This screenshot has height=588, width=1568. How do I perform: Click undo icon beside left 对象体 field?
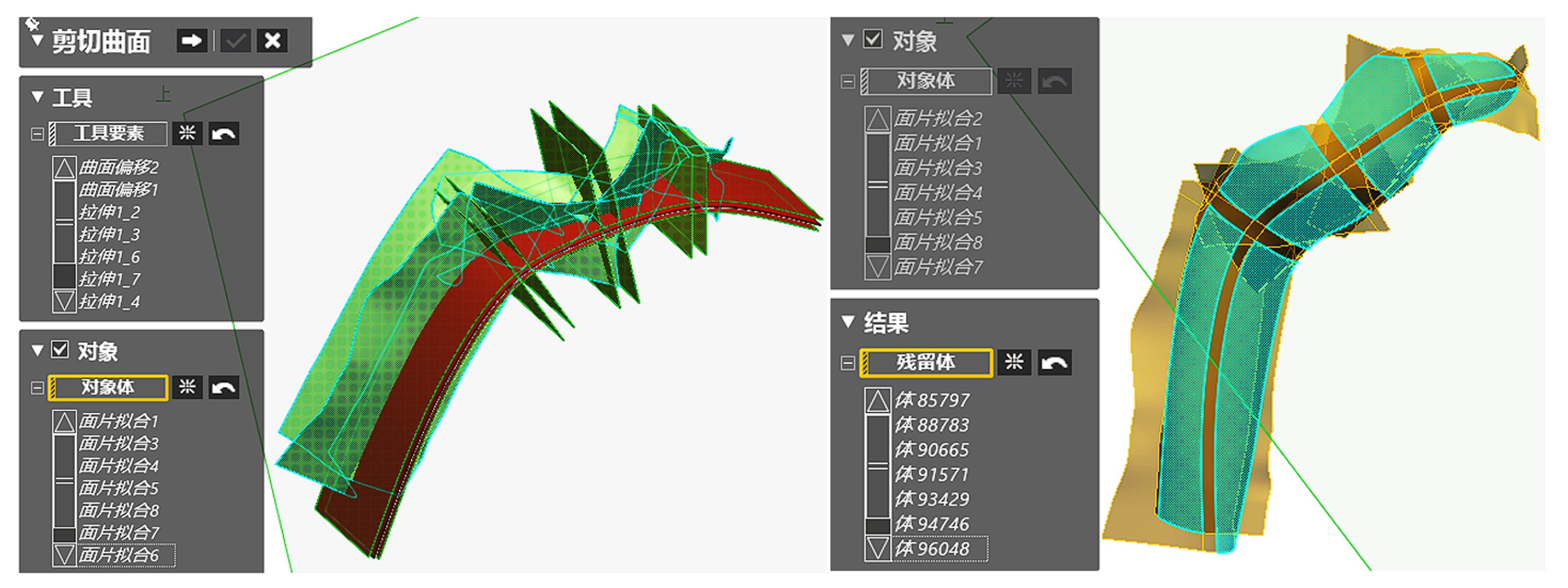223,388
